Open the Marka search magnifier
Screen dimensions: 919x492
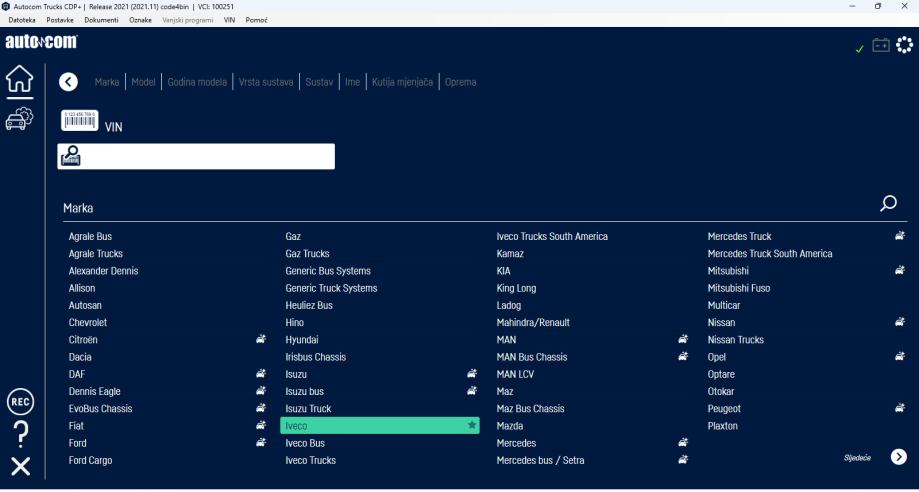(x=889, y=203)
